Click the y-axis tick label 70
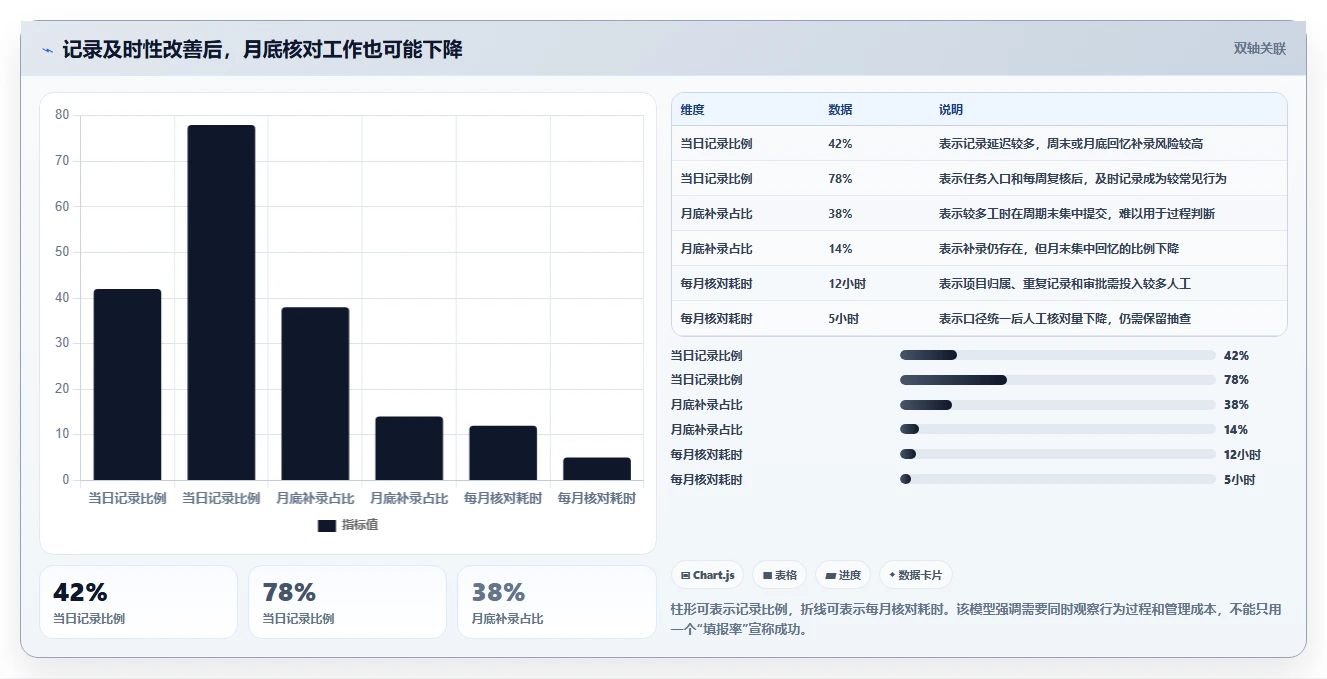Viewport: 1327px width, 679px height. [x=62, y=161]
